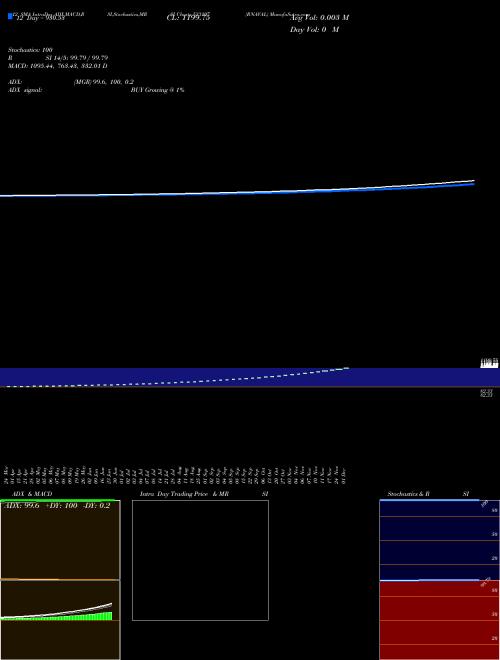Click the dark blue Stochastics chart panel

(439, 540)
